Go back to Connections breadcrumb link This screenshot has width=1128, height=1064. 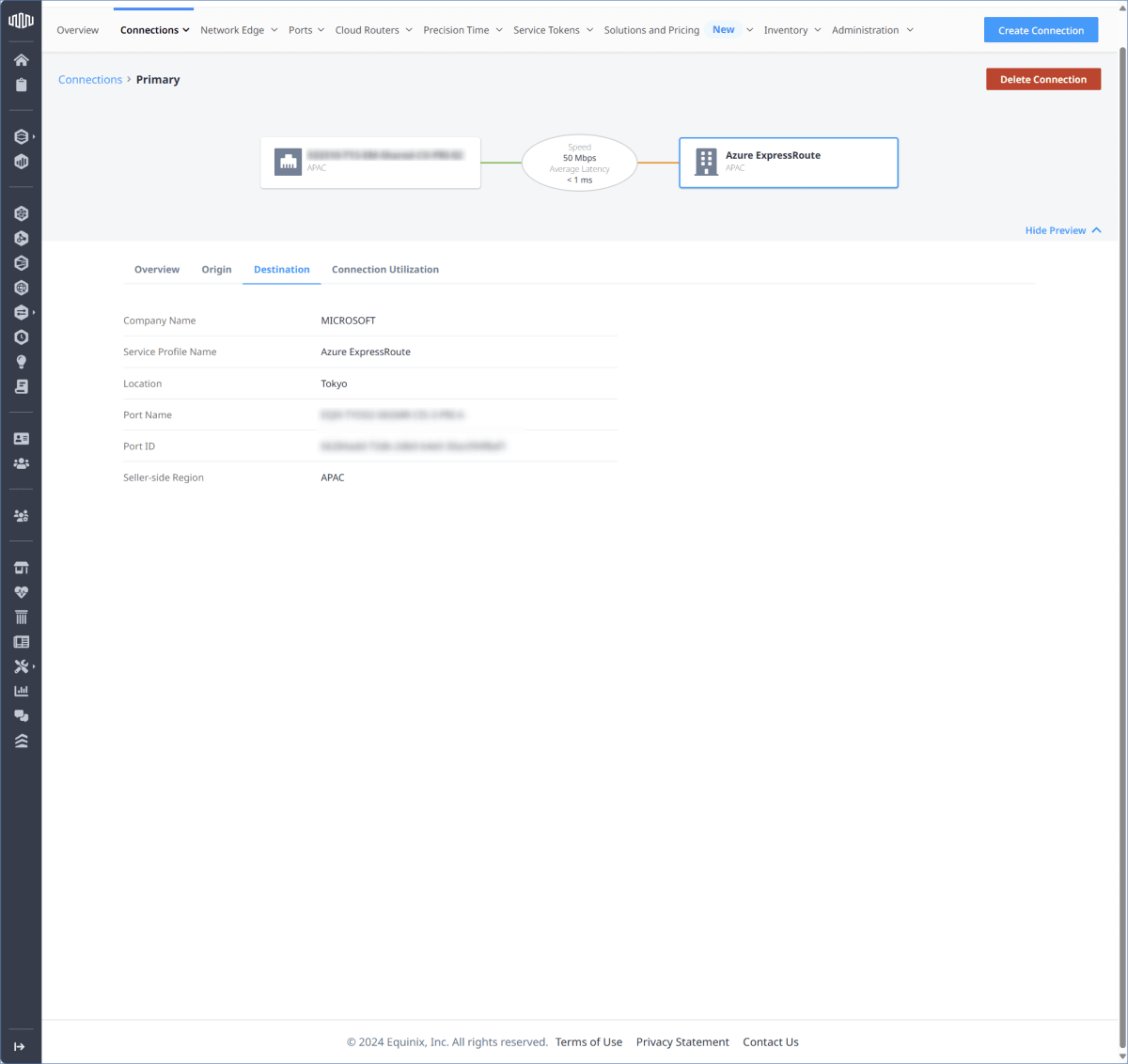point(90,80)
